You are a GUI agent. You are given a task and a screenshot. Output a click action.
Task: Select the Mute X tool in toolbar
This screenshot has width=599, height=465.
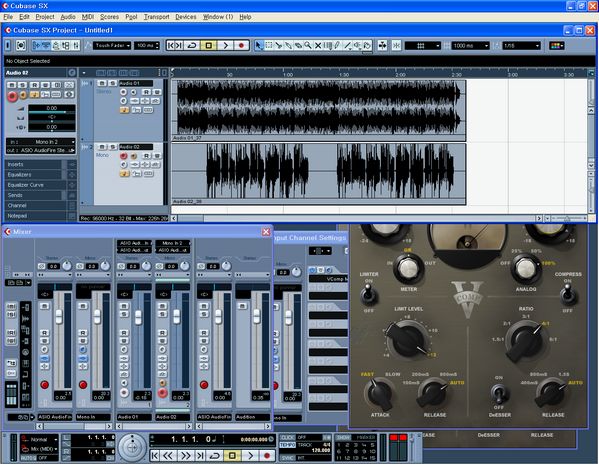pyautogui.click(x=318, y=45)
